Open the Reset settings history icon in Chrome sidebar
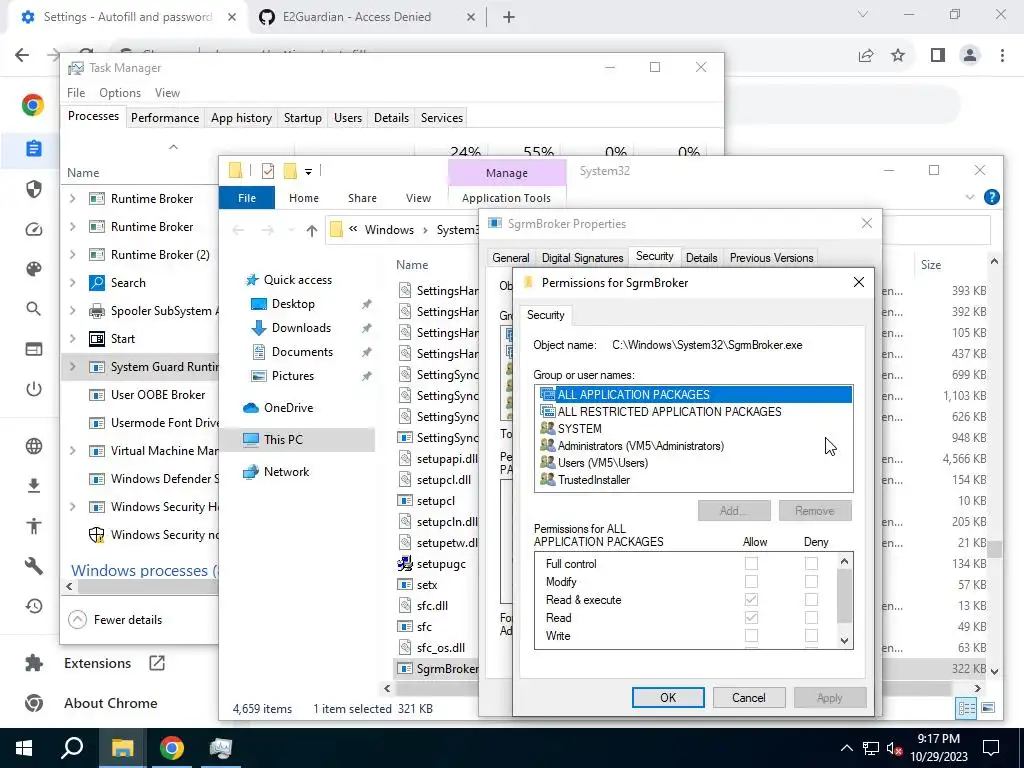The width and height of the screenshot is (1024, 768). pyautogui.click(x=33, y=606)
